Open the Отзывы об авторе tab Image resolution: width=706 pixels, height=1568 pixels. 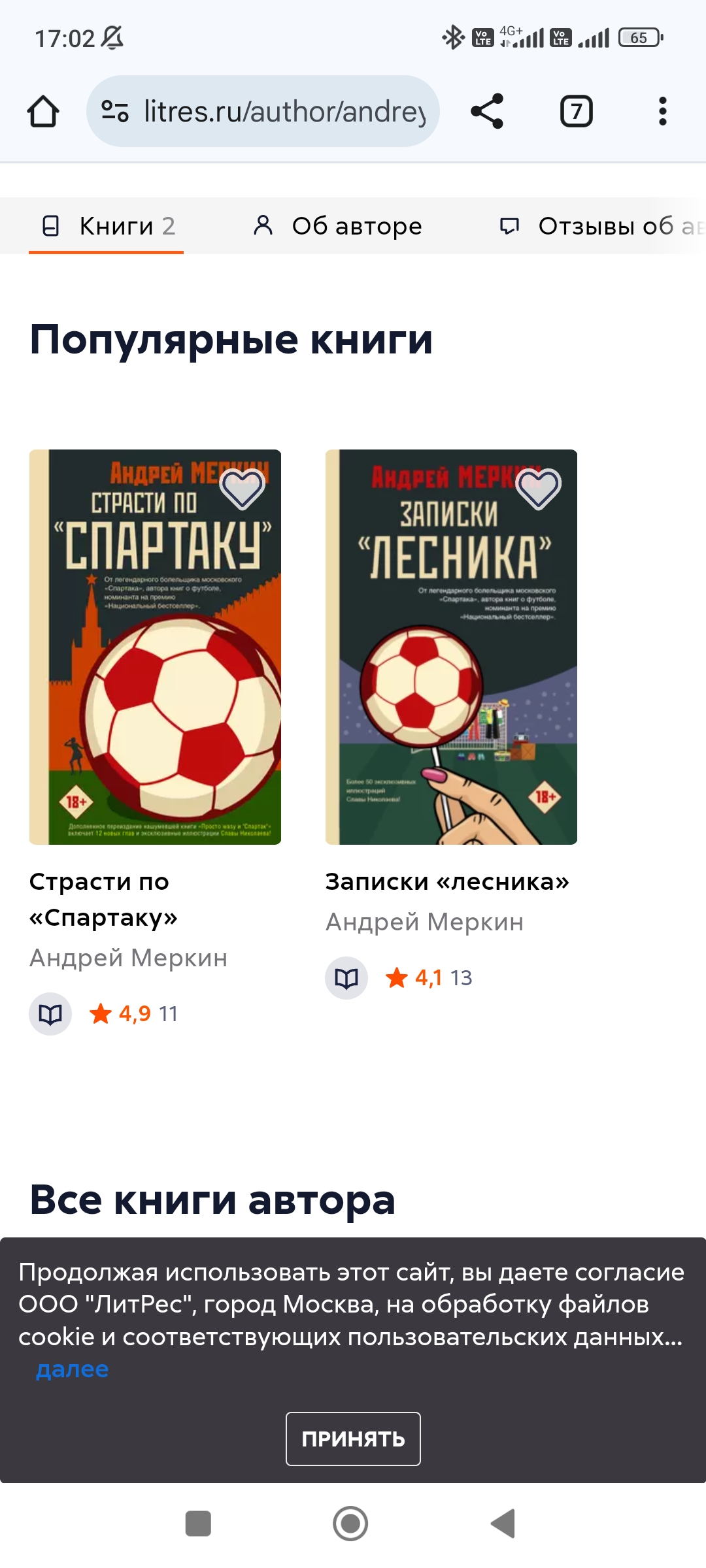point(601,226)
